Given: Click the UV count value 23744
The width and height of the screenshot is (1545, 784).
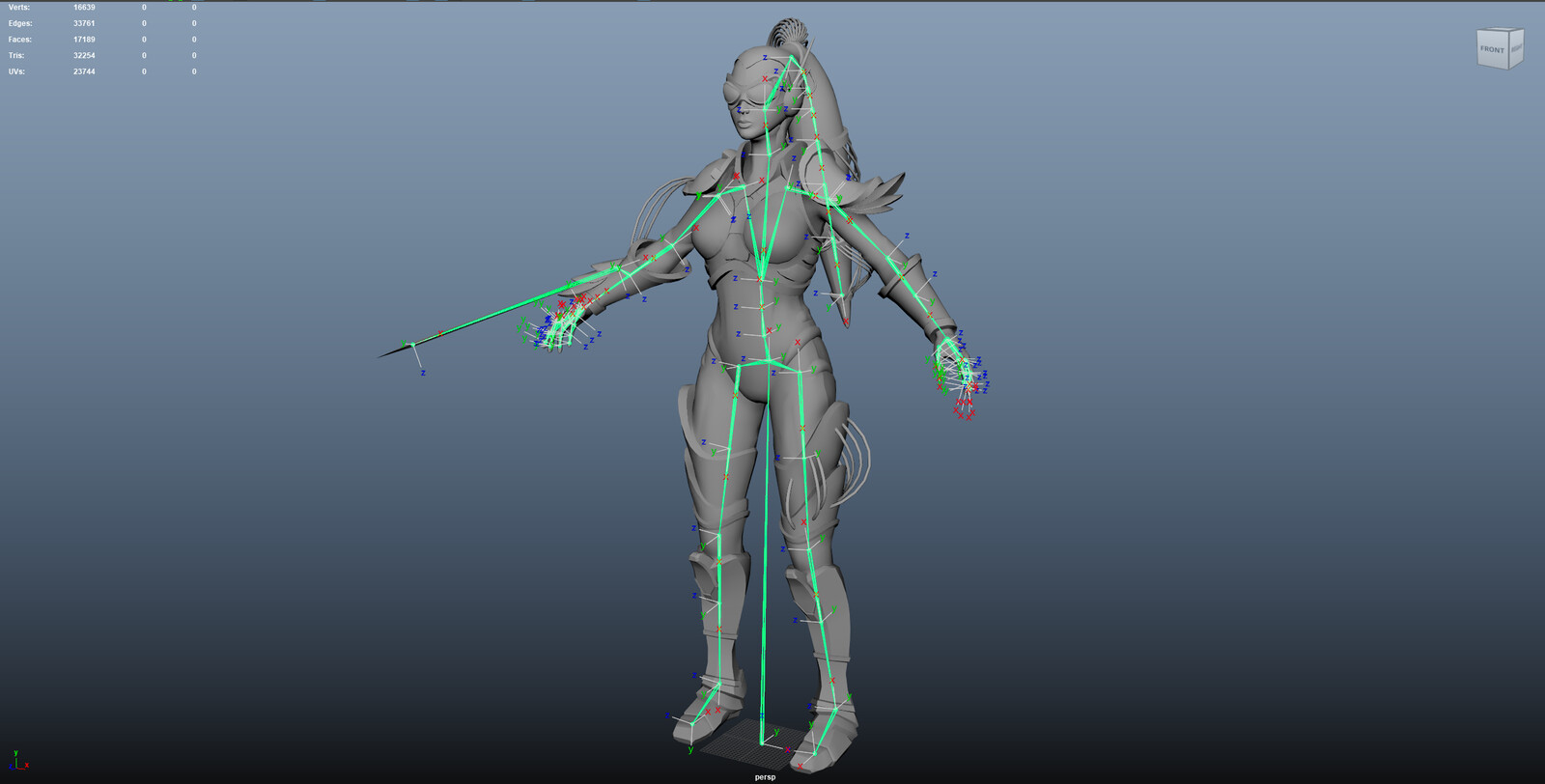Looking at the screenshot, I should click(x=84, y=71).
